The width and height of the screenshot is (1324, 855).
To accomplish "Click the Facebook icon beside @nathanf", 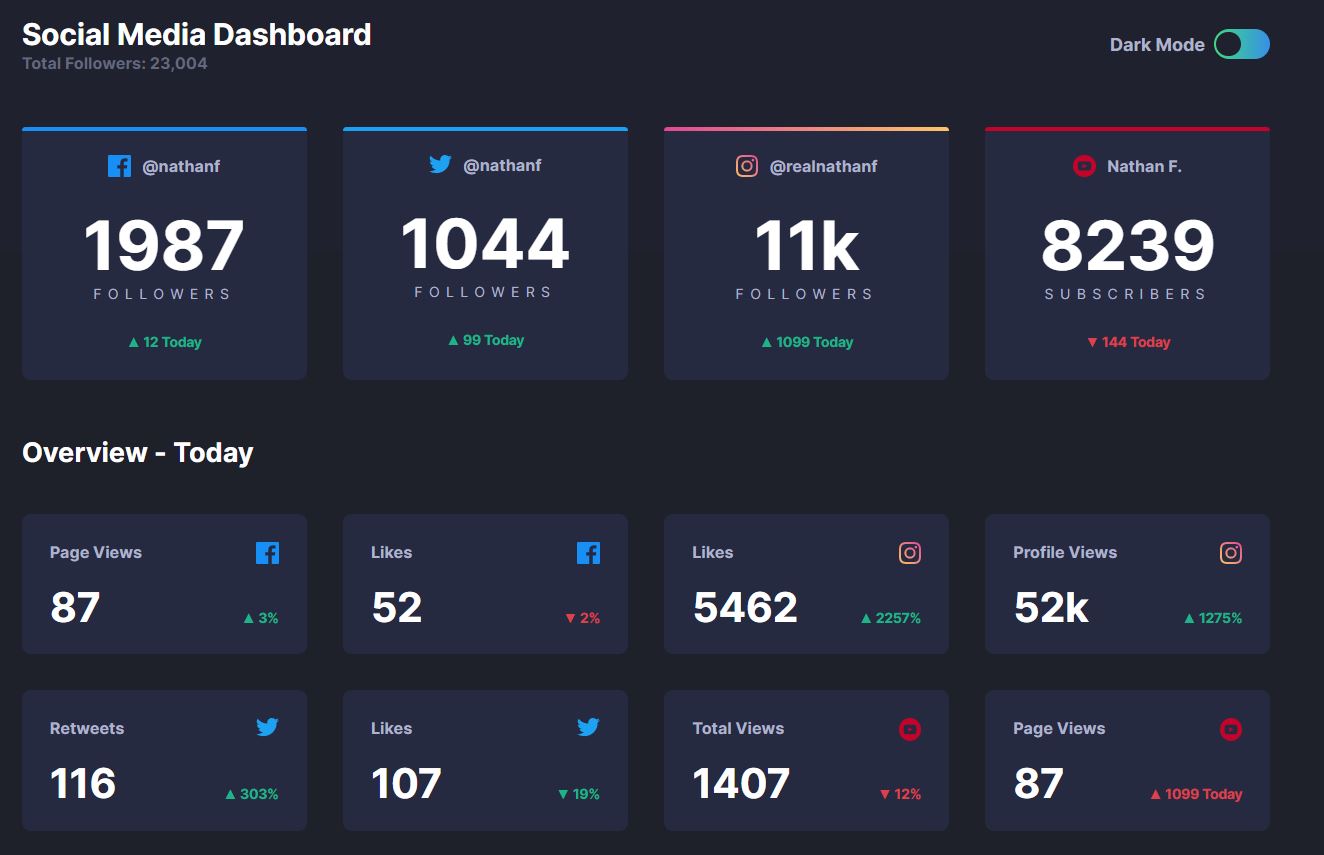I will tap(119, 166).
